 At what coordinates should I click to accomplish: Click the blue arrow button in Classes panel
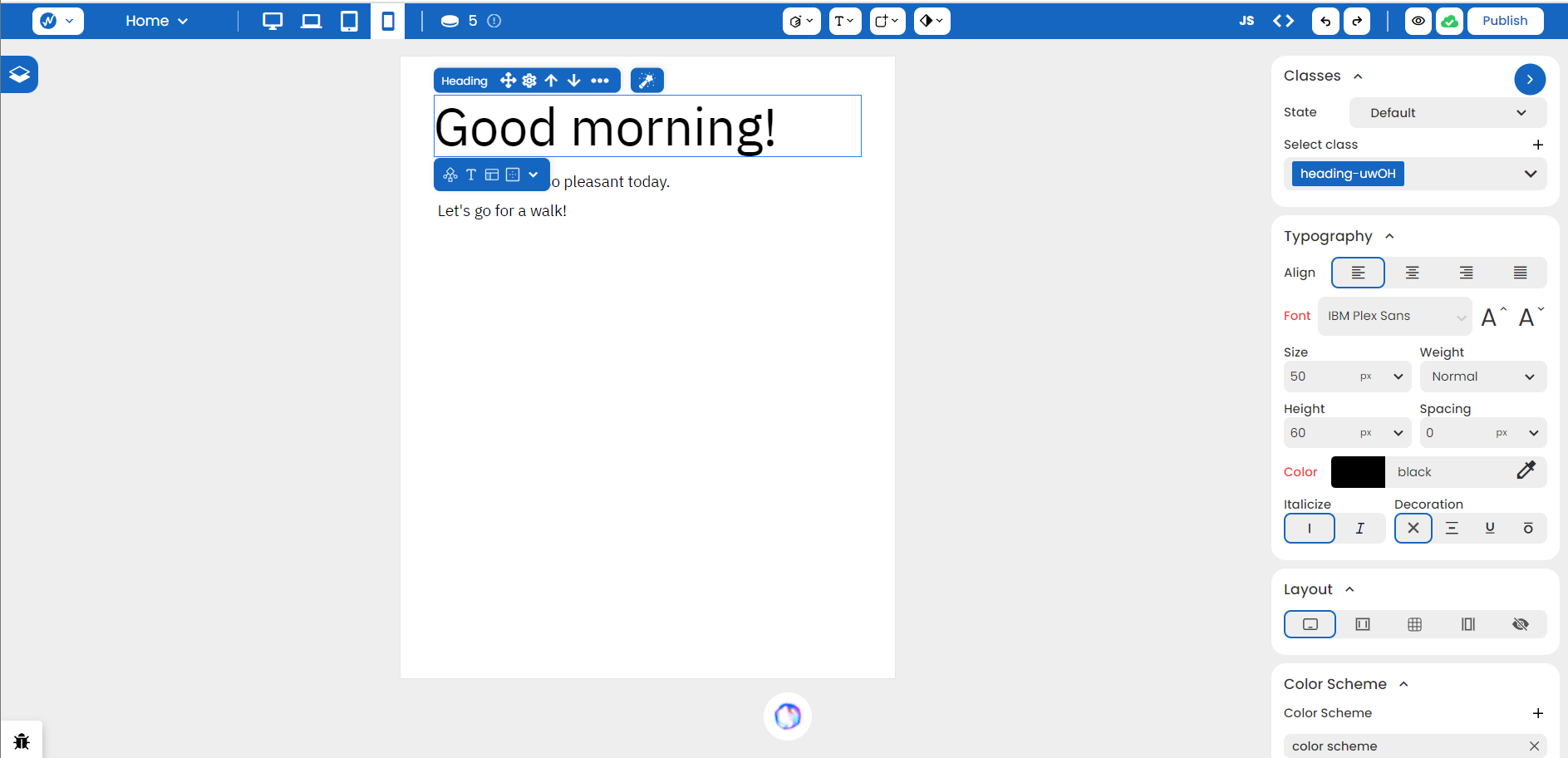pos(1530,80)
